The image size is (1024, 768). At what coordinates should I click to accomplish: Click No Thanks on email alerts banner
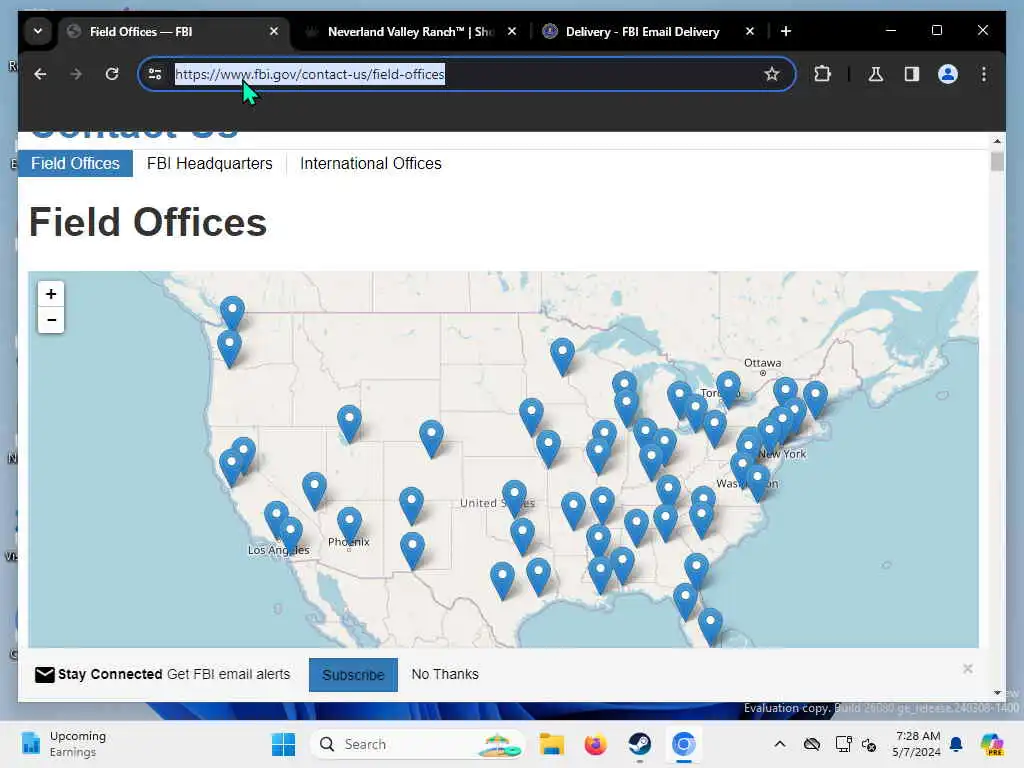click(445, 675)
